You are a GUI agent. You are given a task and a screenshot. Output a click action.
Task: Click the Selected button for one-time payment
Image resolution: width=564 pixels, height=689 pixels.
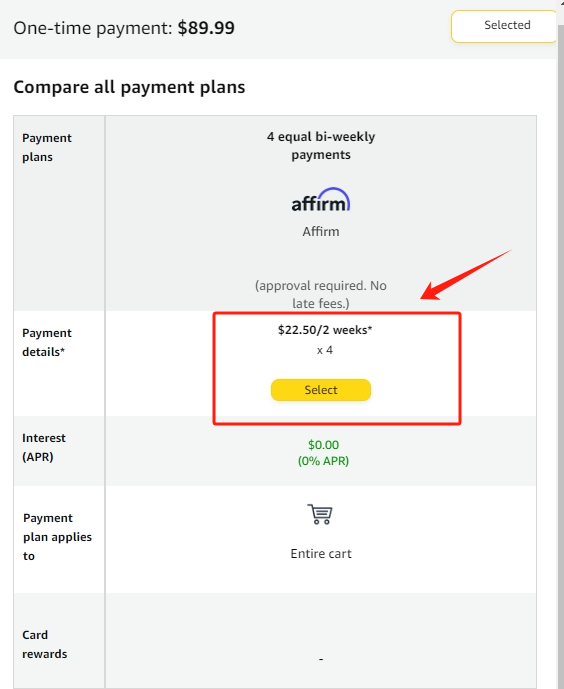[x=504, y=26]
